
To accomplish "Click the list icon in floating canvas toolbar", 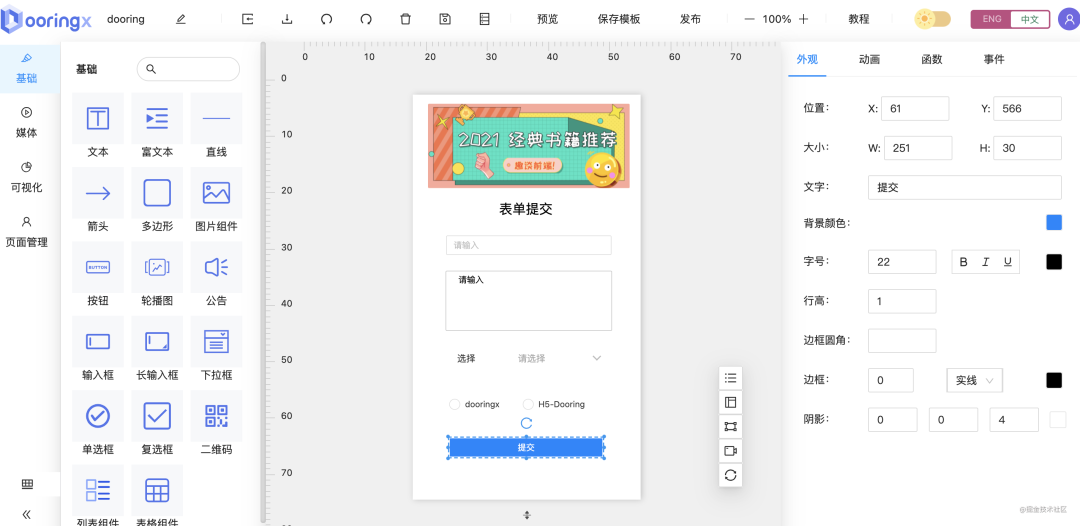I will click(731, 377).
